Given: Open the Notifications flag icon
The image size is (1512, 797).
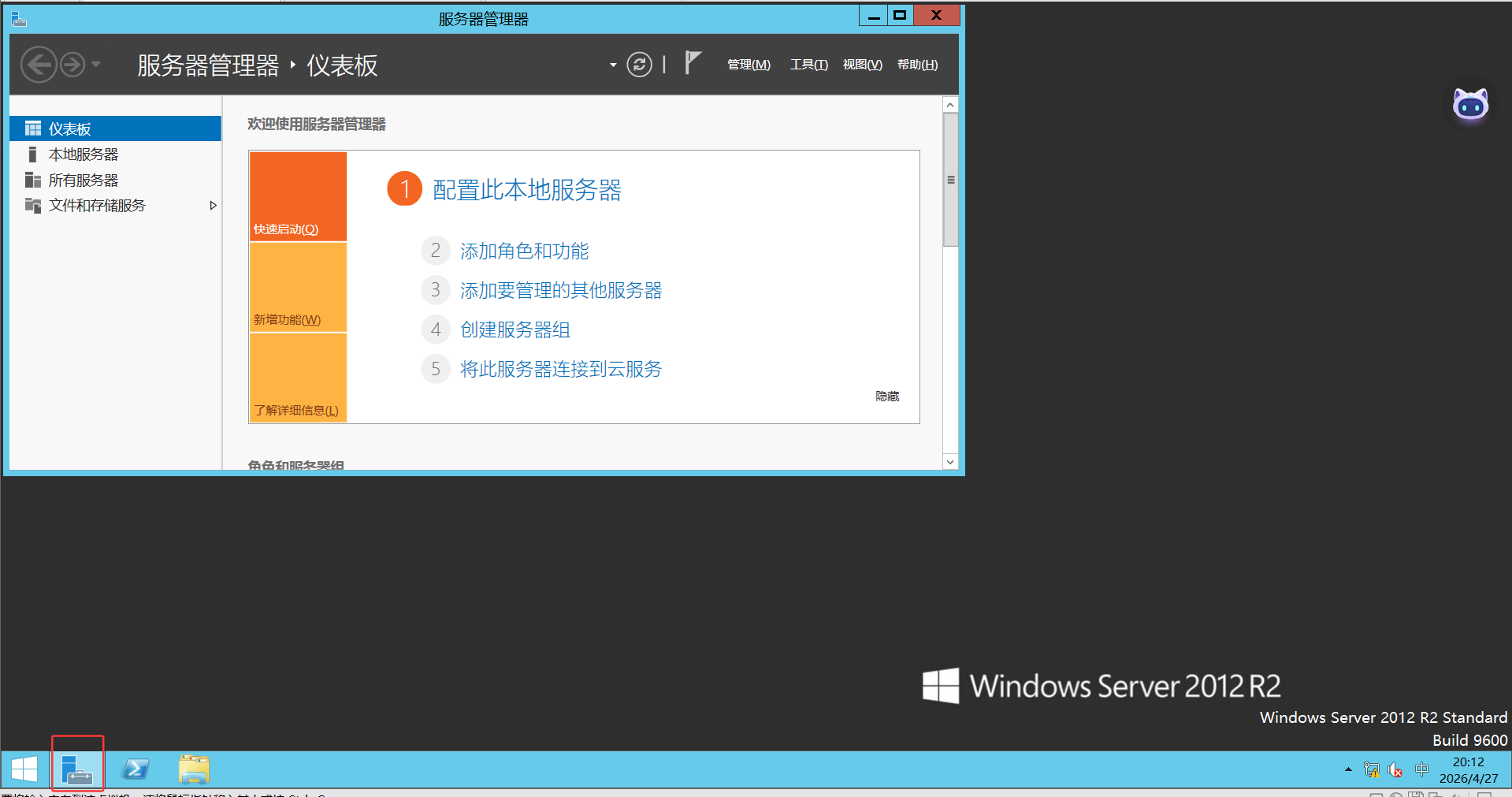Looking at the screenshot, I should click(x=693, y=63).
